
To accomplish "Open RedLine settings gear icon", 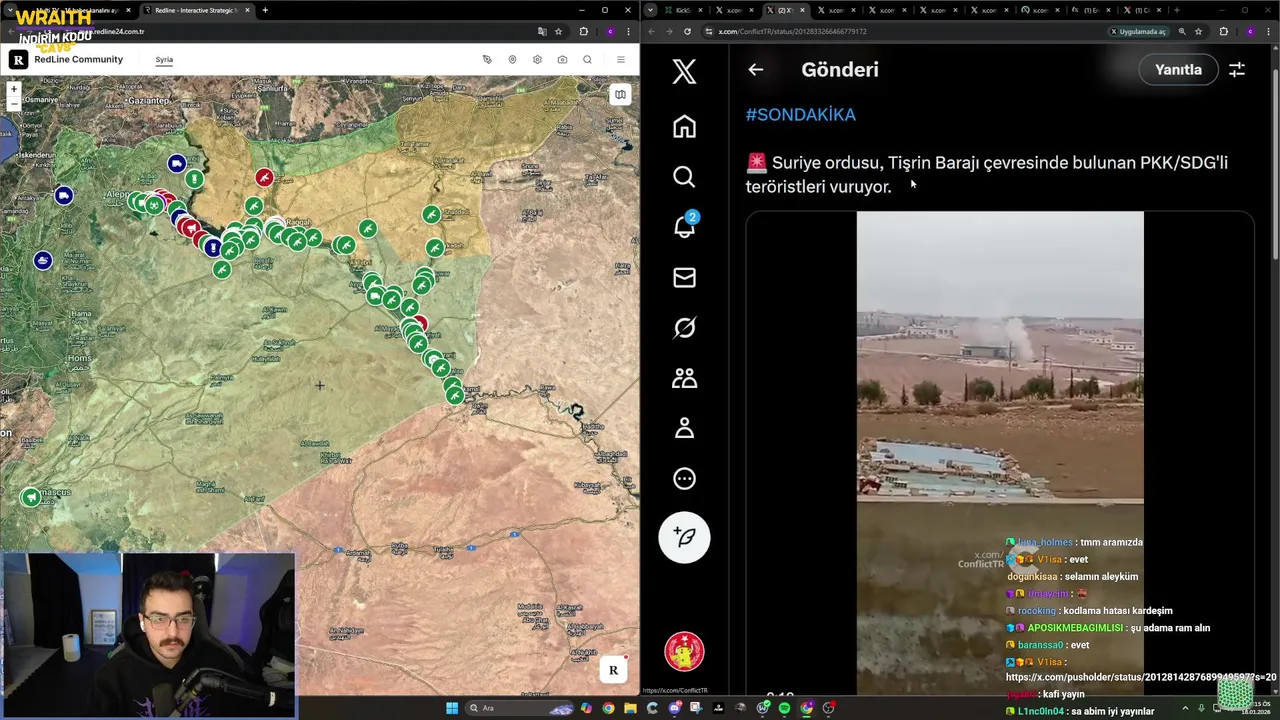I will point(537,59).
